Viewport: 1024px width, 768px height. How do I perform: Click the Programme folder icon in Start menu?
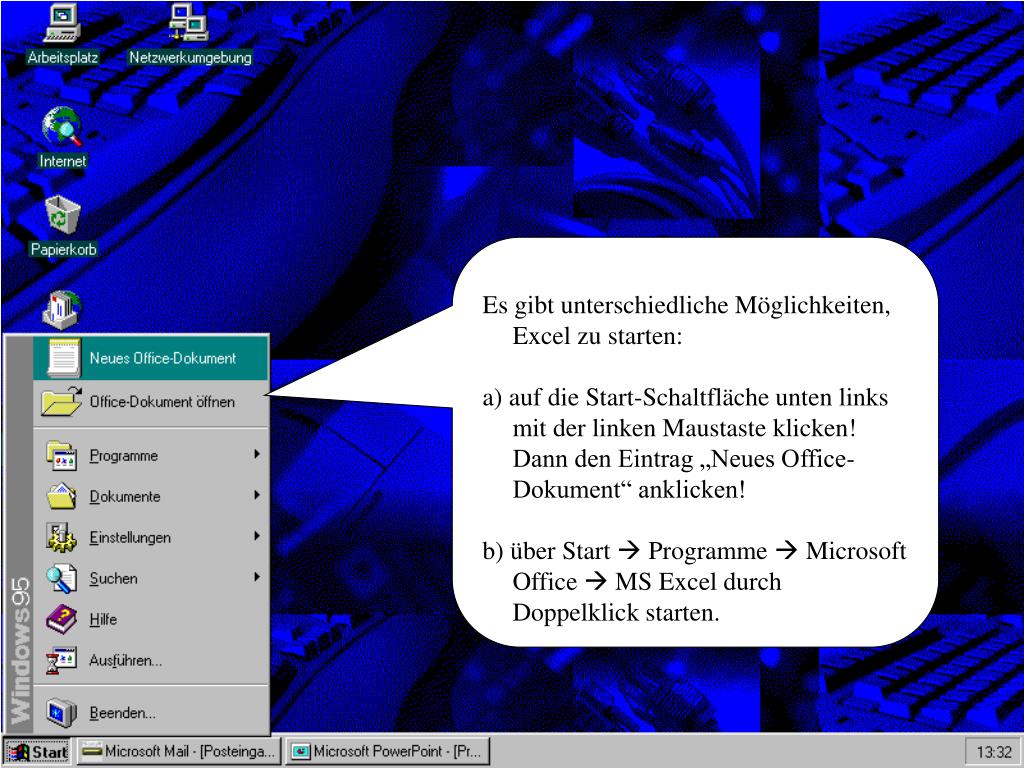(x=61, y=455)
